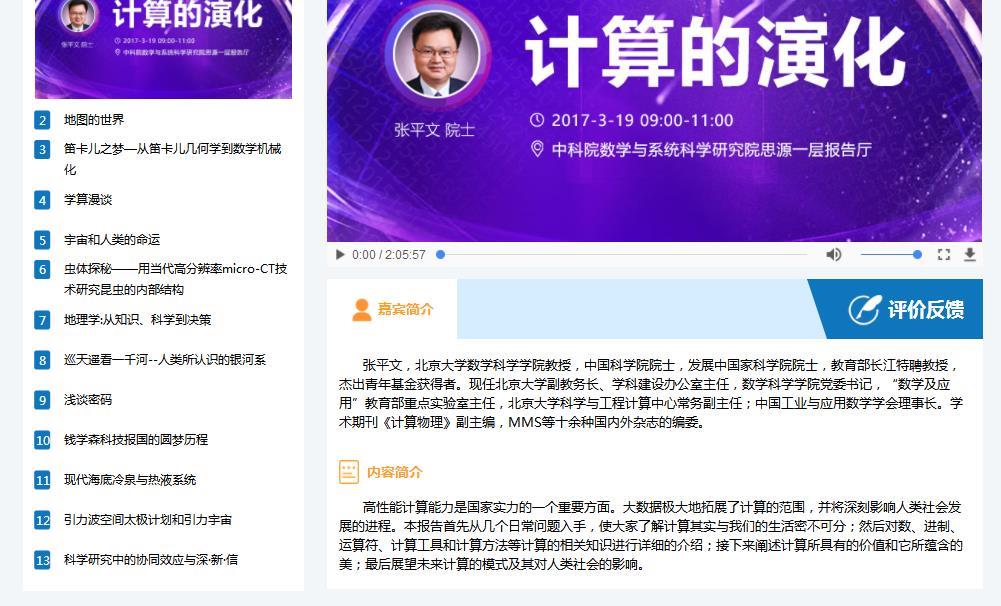Viewport: 1001px width, 606px height.
Task: Open the 嘉宾简介 tab
Action: click(392, 309)
